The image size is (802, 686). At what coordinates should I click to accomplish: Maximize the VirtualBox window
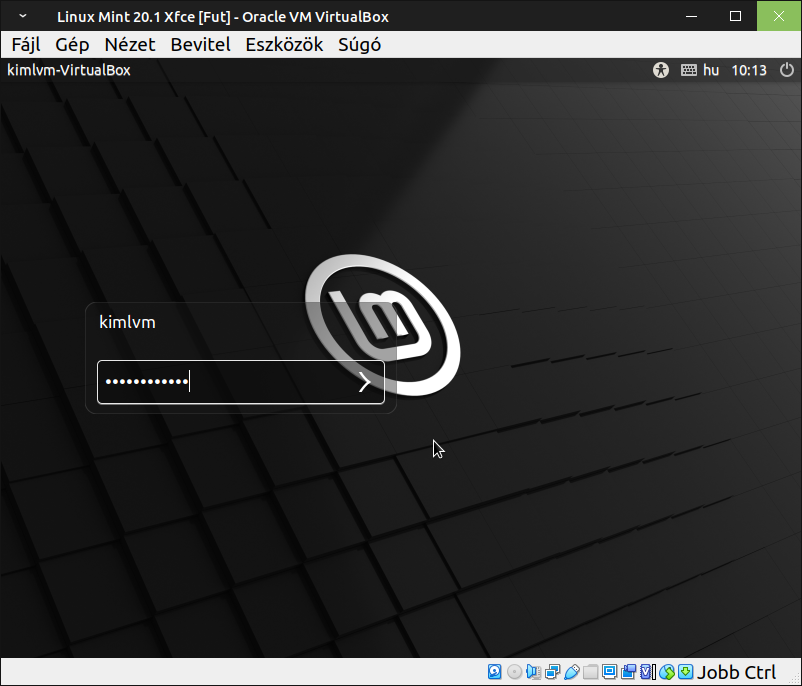(x=735, y=16)
